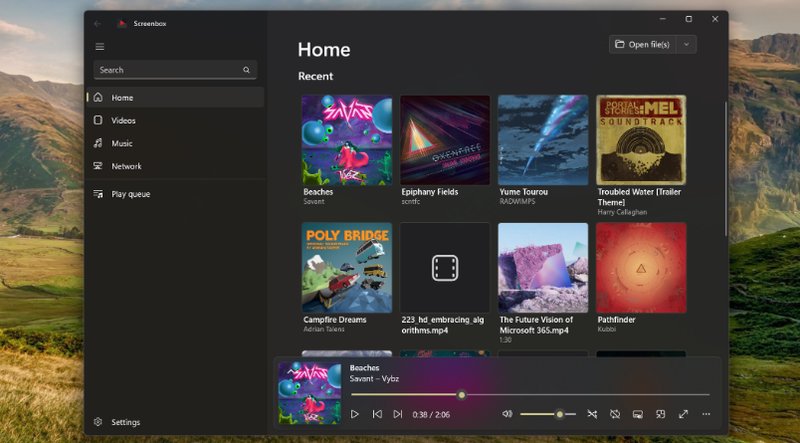Open the cast to device icon
The image size is (800, 443).
tap(638, 414)
